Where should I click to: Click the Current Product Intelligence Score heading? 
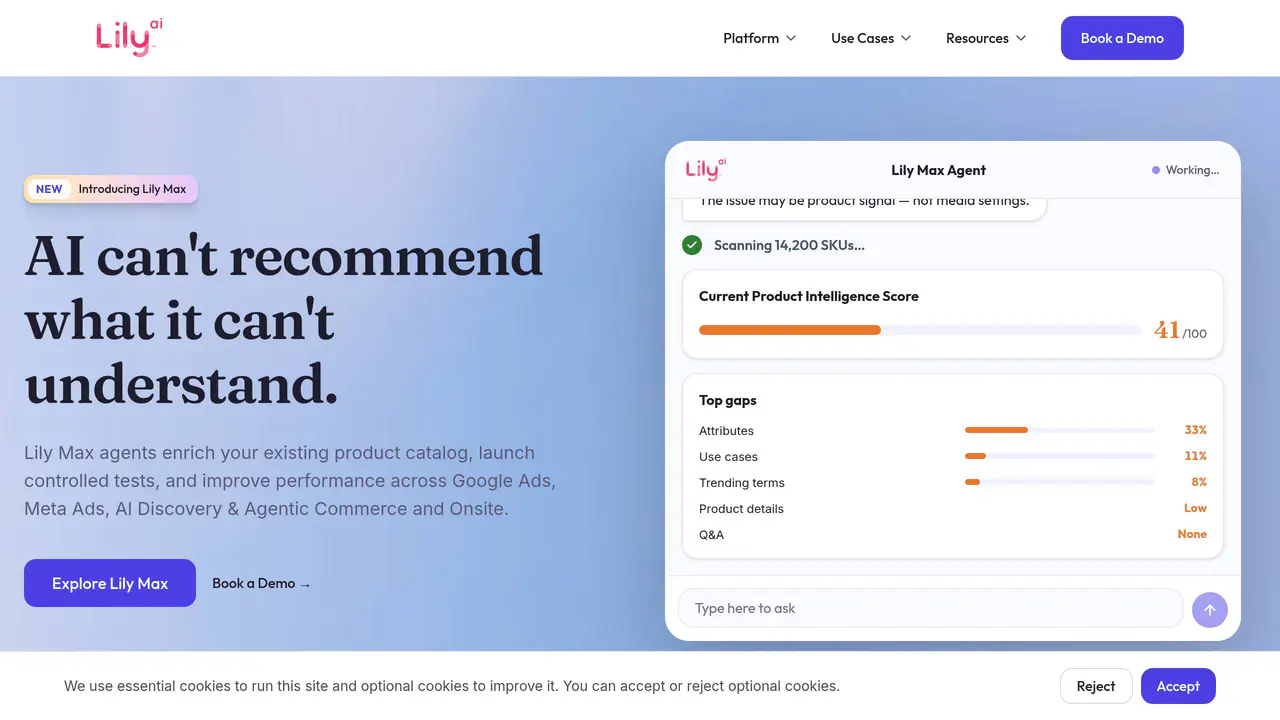click(809, 296)
